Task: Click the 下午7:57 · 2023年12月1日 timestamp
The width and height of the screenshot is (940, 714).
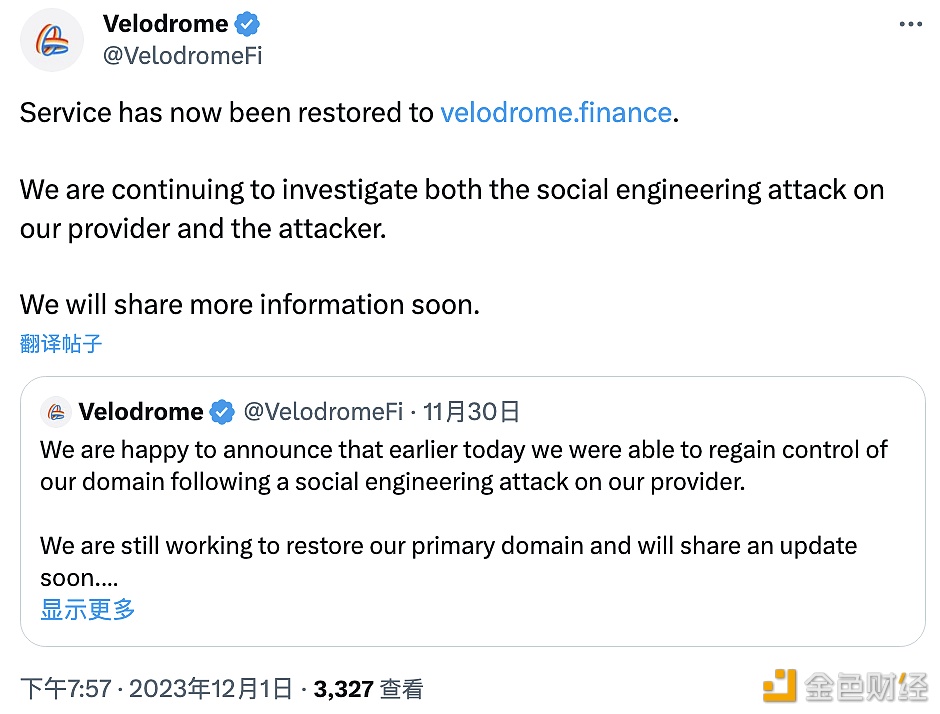Action: pos(156,689)
